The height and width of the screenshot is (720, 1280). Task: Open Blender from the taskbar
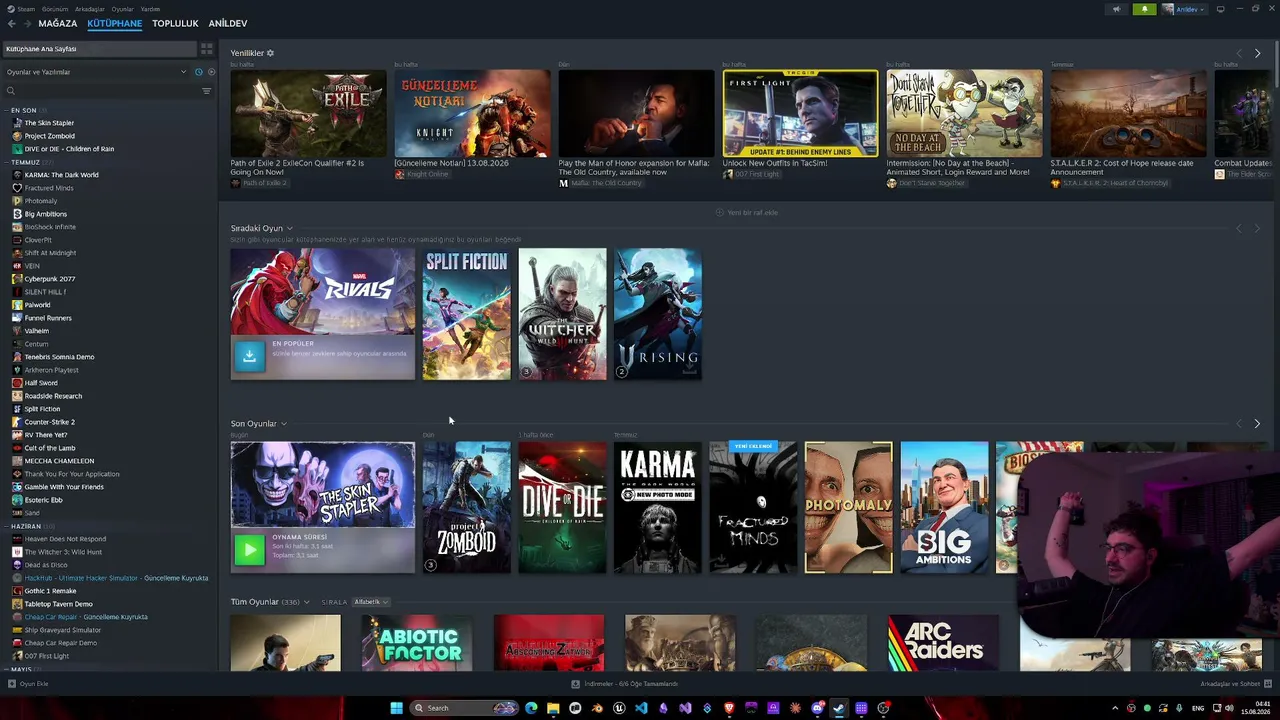click(597, 708)
